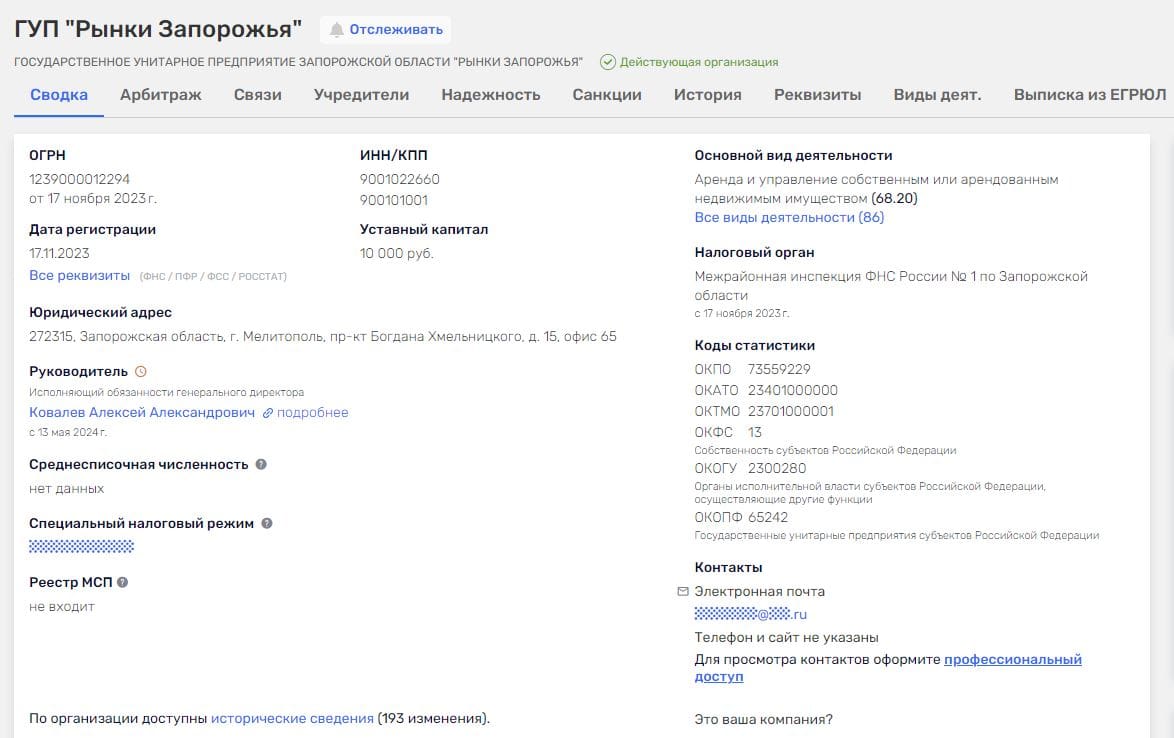The height and width of the screenshot is (738, 1174).
Task: Open the Учредители tab
Action: click(361, 95)
